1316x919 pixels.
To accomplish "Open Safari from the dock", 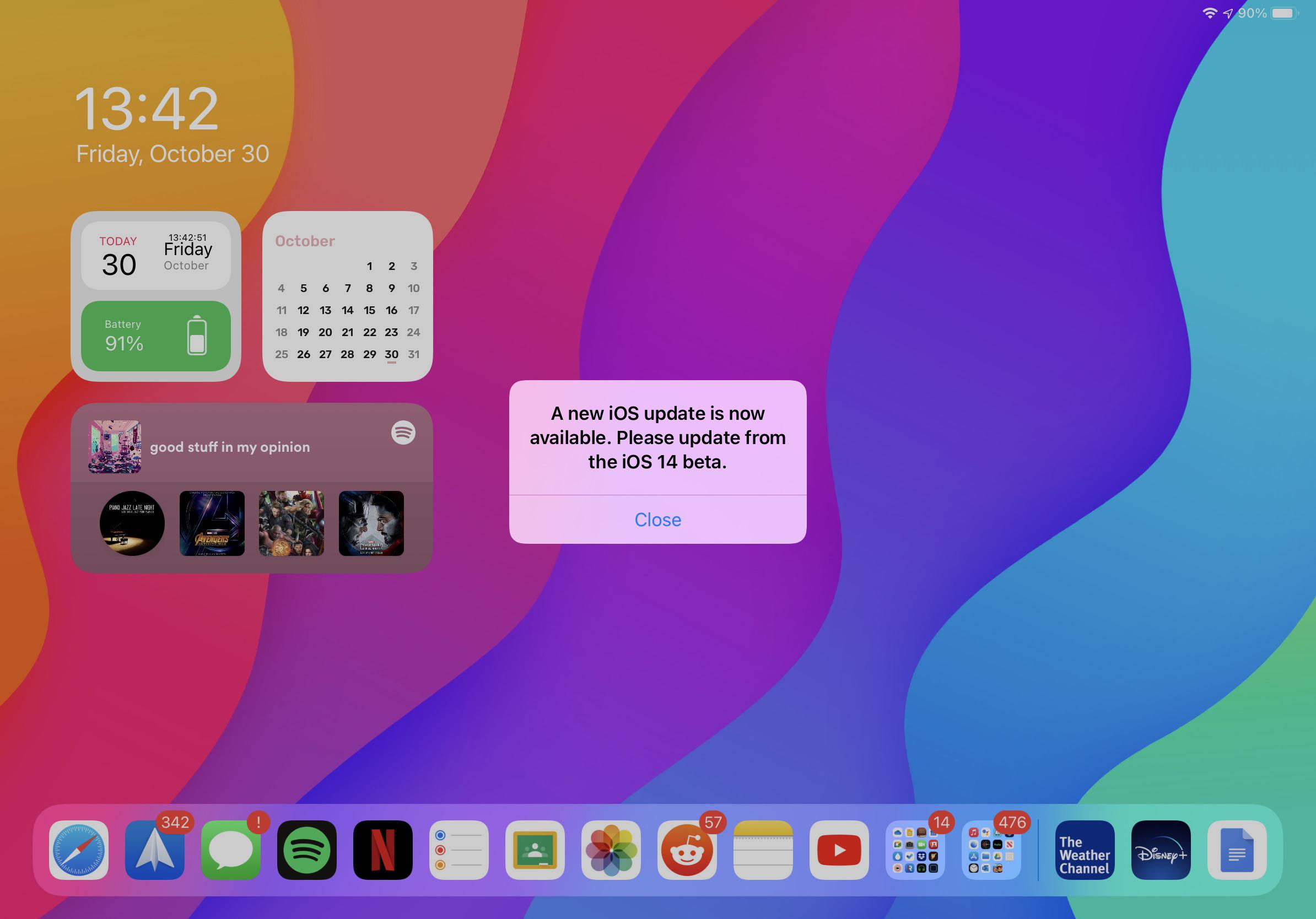I will tap(78, 850).
